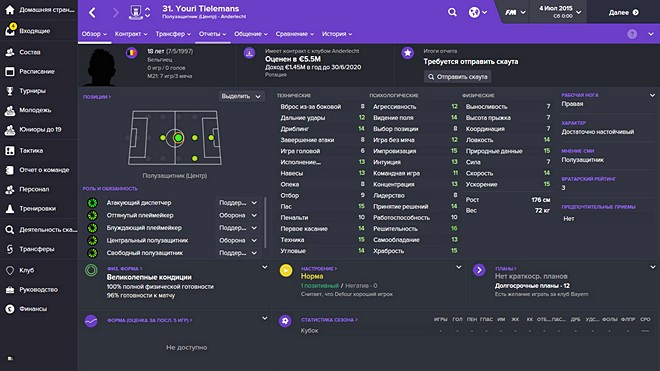This screenshot has height=371, width=660.
Task: Click the Отправить скаута button
Action: coord(458,77)
